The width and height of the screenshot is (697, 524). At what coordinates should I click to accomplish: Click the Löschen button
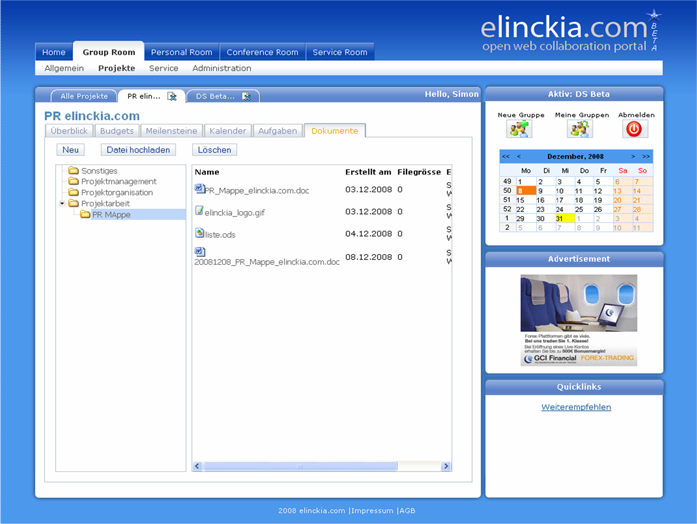point(214,150)
